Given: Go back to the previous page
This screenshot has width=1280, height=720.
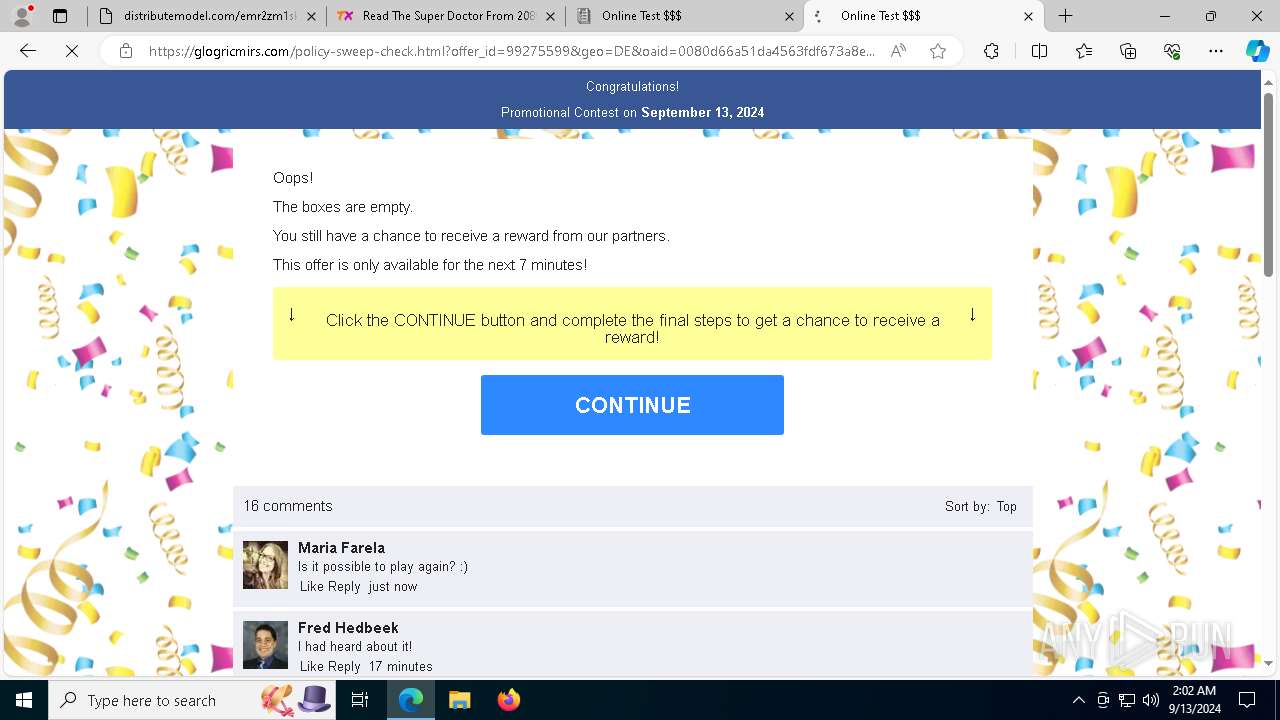Looking at the screenshot, I should [x=28, y=51].
